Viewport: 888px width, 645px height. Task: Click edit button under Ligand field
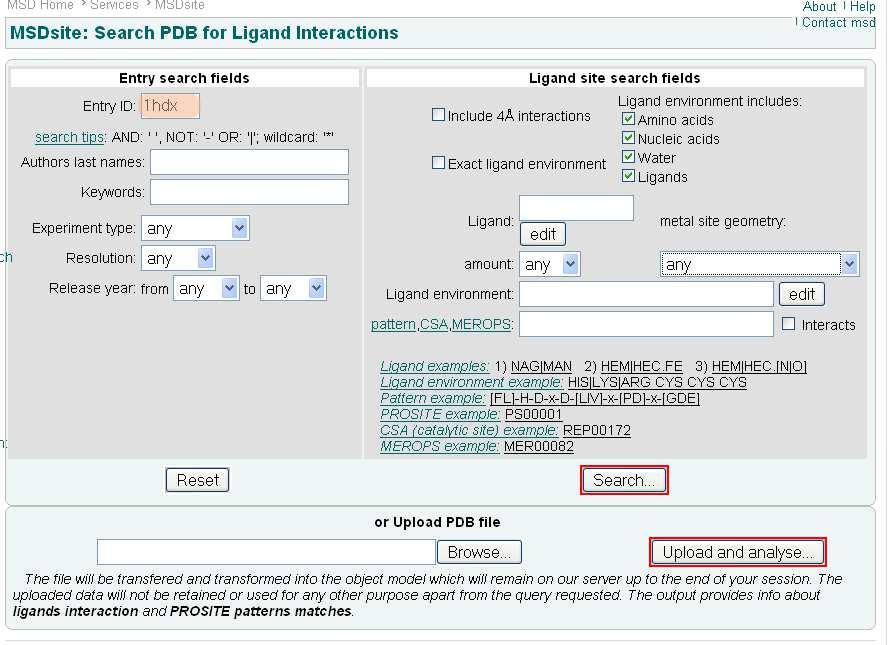pyautogui.click(x=543, y=234)
